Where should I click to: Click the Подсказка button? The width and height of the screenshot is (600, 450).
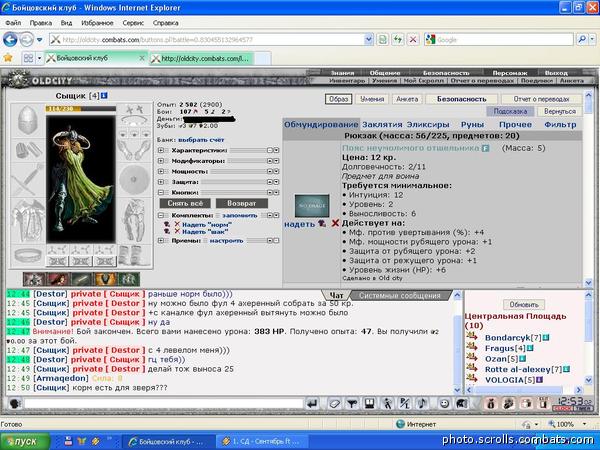[x=510, y=111]
